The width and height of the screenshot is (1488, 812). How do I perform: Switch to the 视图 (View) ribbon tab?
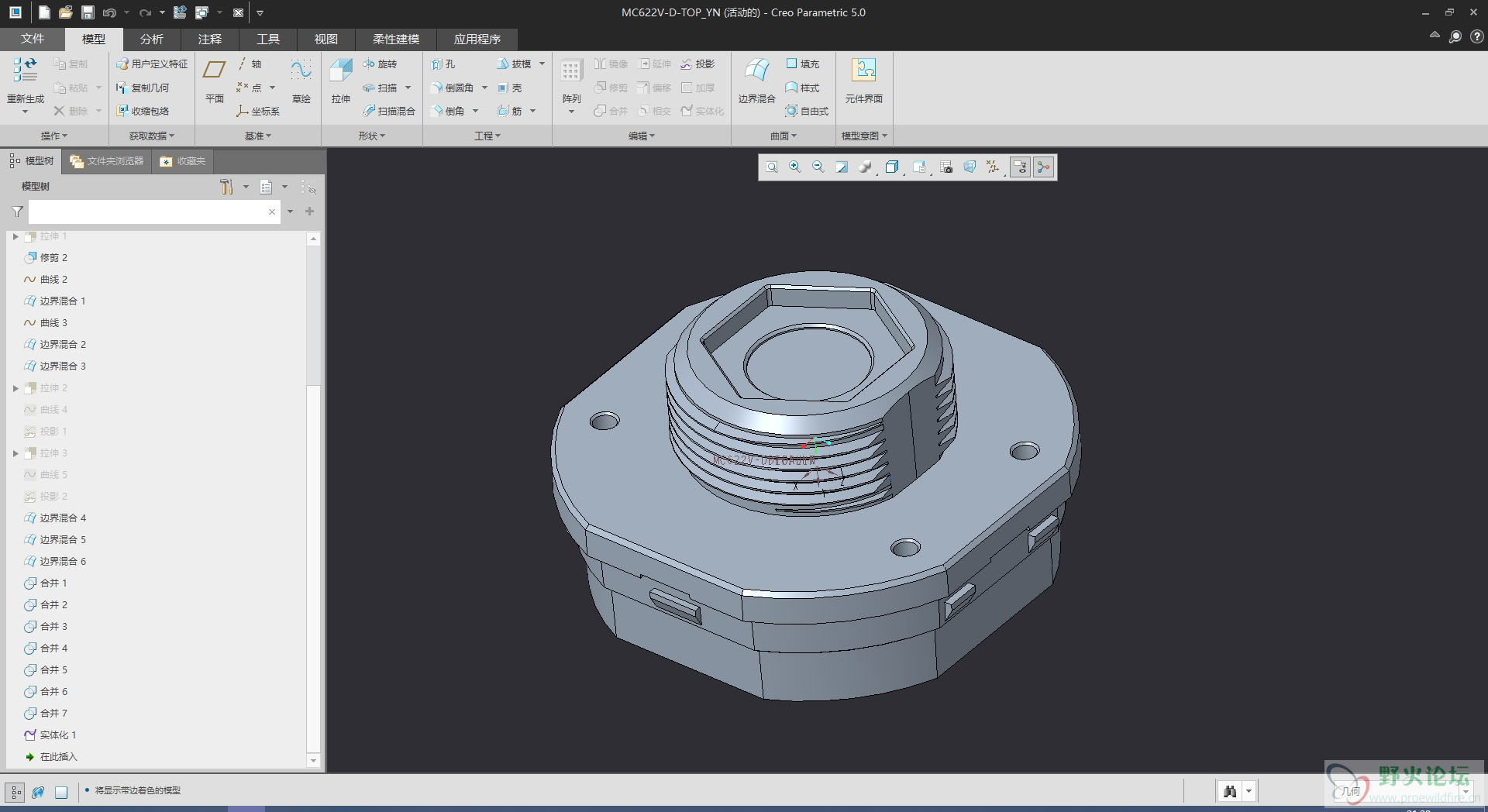[x=325, y=40]
